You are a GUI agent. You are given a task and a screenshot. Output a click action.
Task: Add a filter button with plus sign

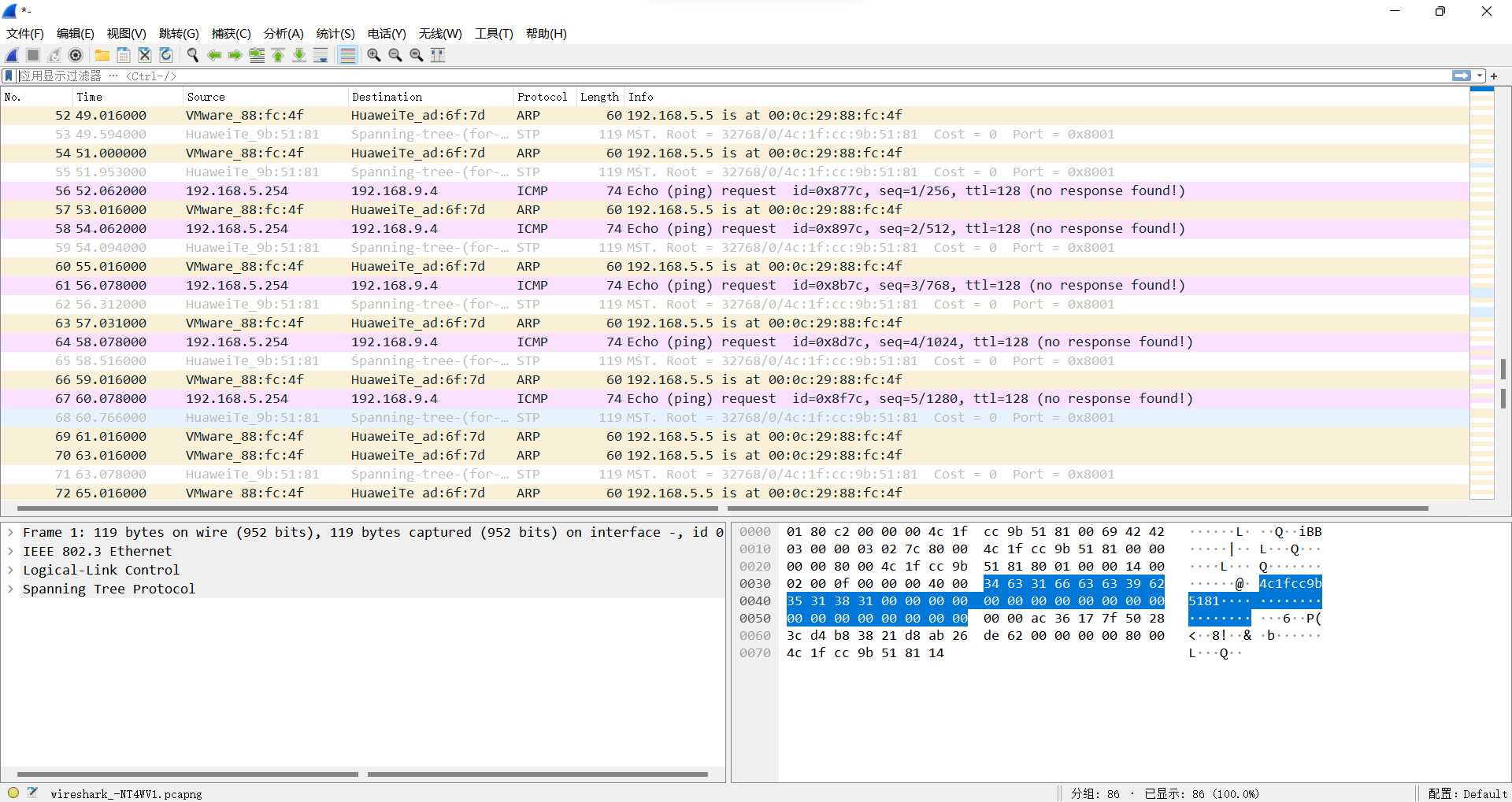1494,76
